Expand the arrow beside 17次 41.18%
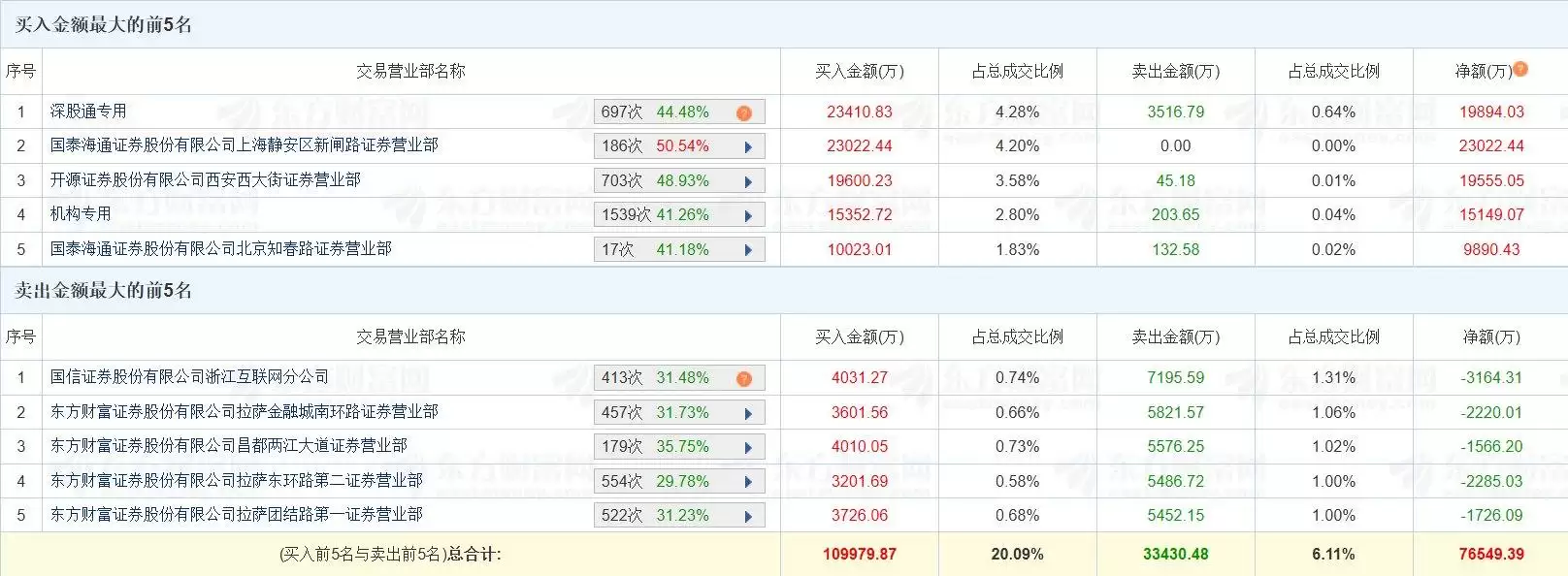 [748, 250]
